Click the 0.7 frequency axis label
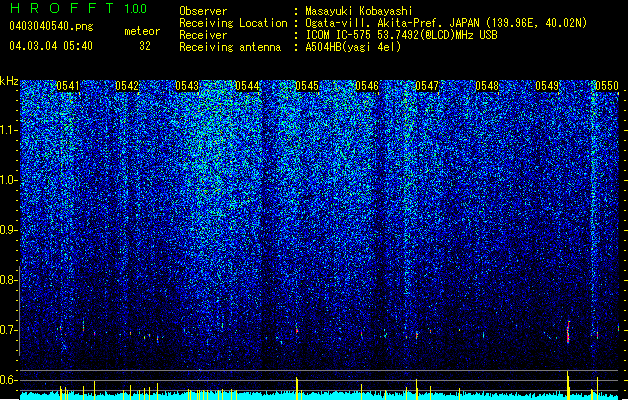The width and height of the screenshot is (629, 400). tap(8, 330)
